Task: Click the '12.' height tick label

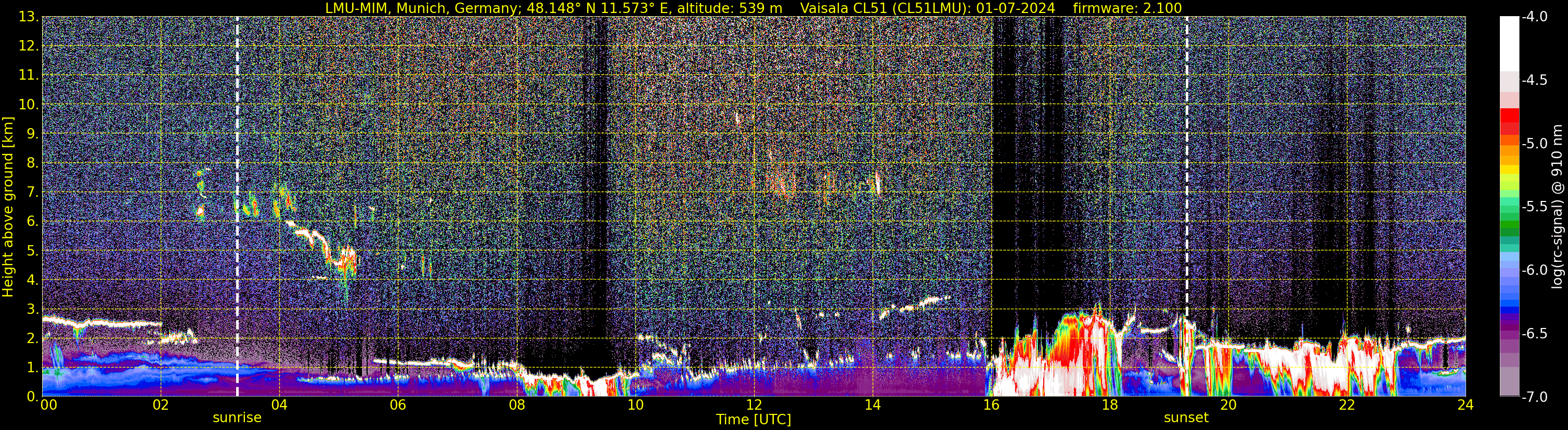Action: pyautogui.click(x=28, y=46)
